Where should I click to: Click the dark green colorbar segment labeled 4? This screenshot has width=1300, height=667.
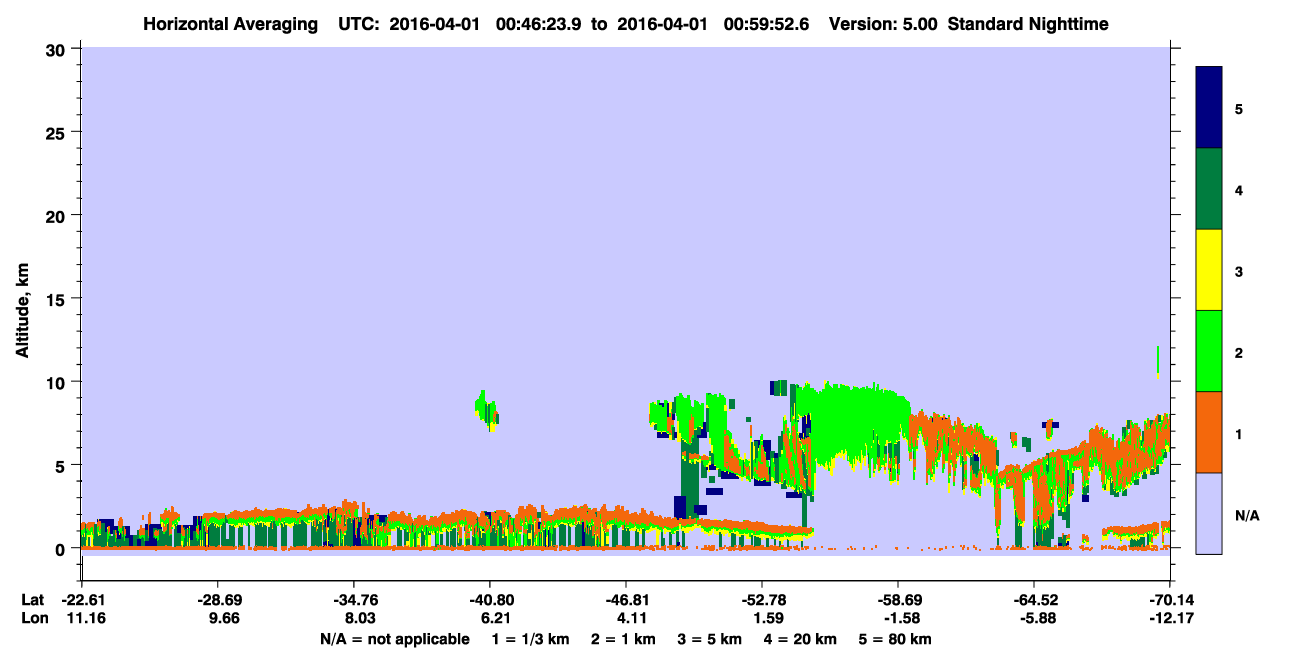click(x=1209, y=189)
